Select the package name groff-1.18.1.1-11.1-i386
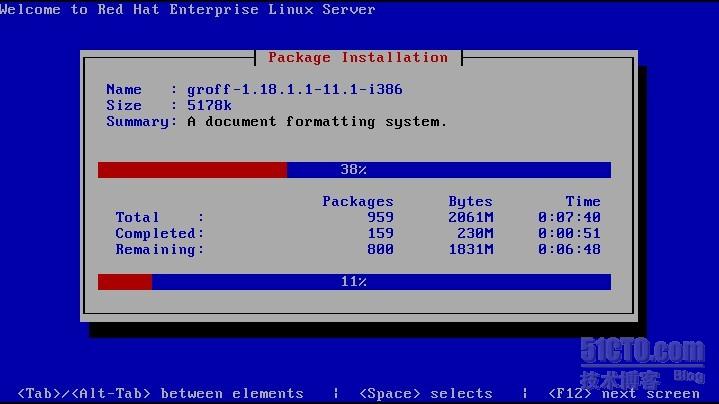Image resolution: width=719 pixels, height=404 pixels. pos(294,89)
